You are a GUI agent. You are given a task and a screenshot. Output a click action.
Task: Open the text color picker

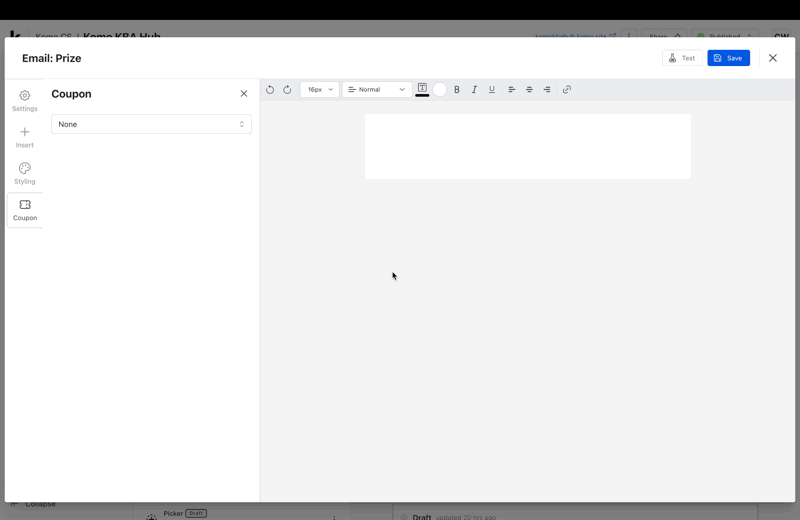tap(422, 90)
